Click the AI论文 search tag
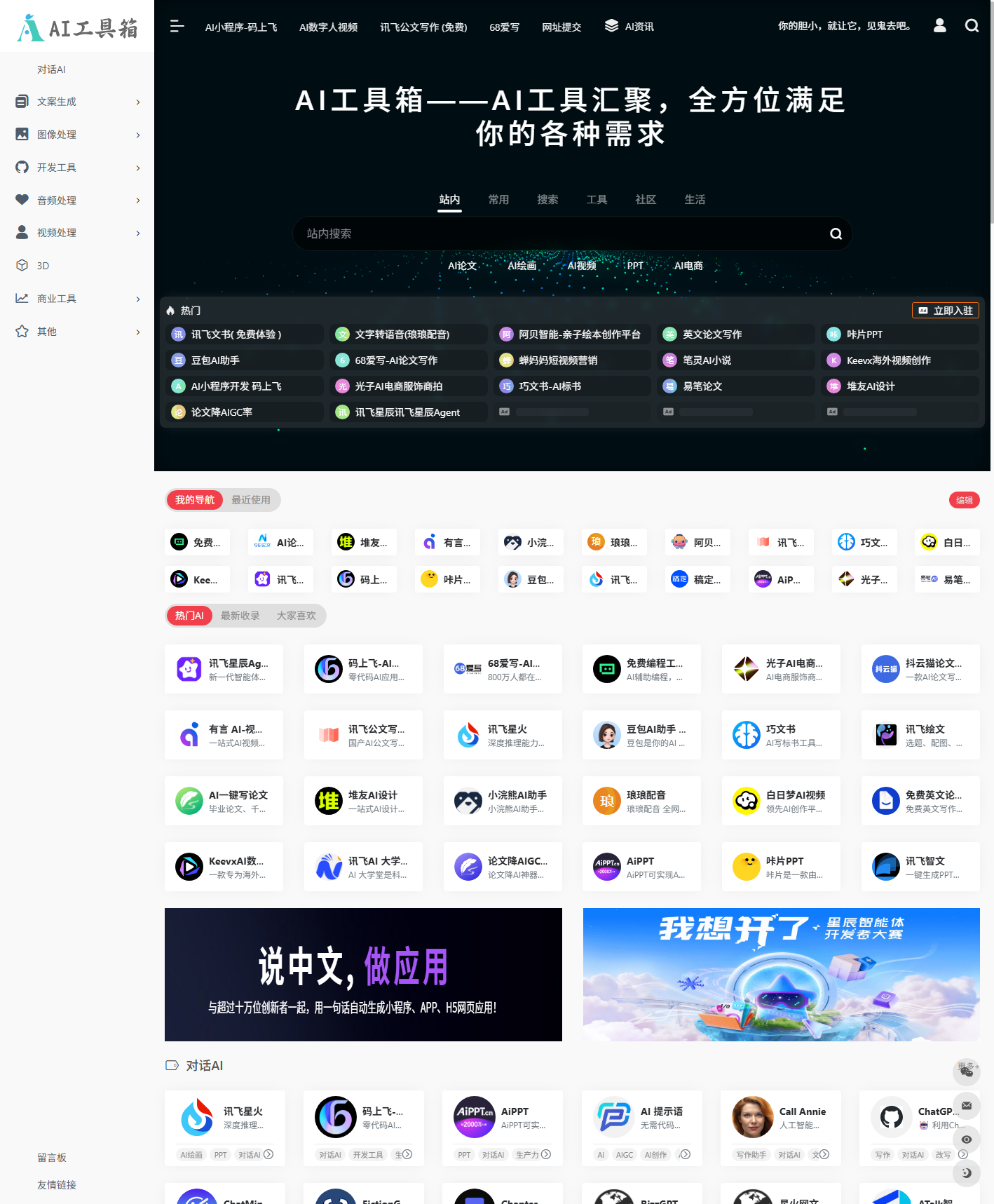994x1204 pixels. click(462, 266)
